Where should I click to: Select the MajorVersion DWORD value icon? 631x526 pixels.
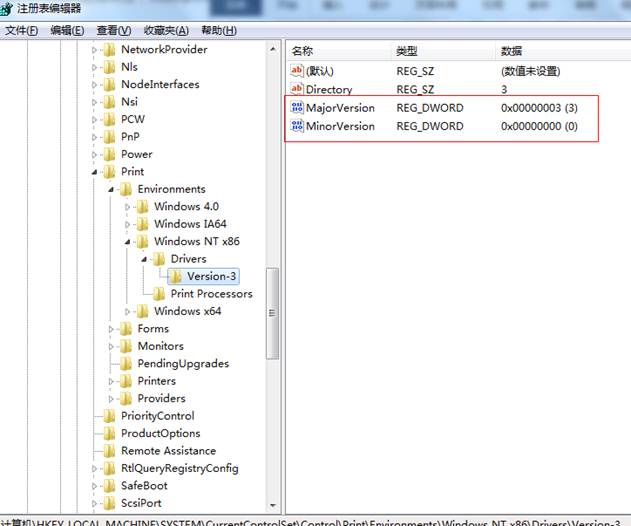tap(296, 108)
